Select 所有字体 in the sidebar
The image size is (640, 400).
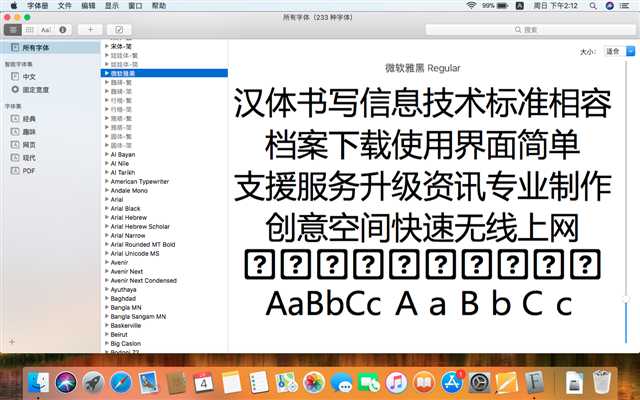(x=50, y=48)
